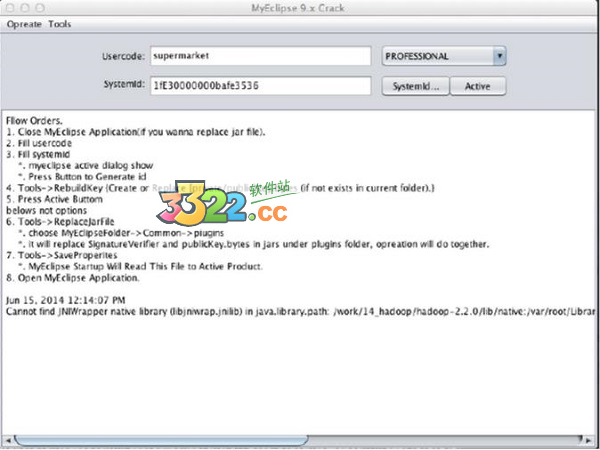Click the line '1. Close MyEclipse Application'
This screenshot has height=450, width=600.
coord(136,132)
